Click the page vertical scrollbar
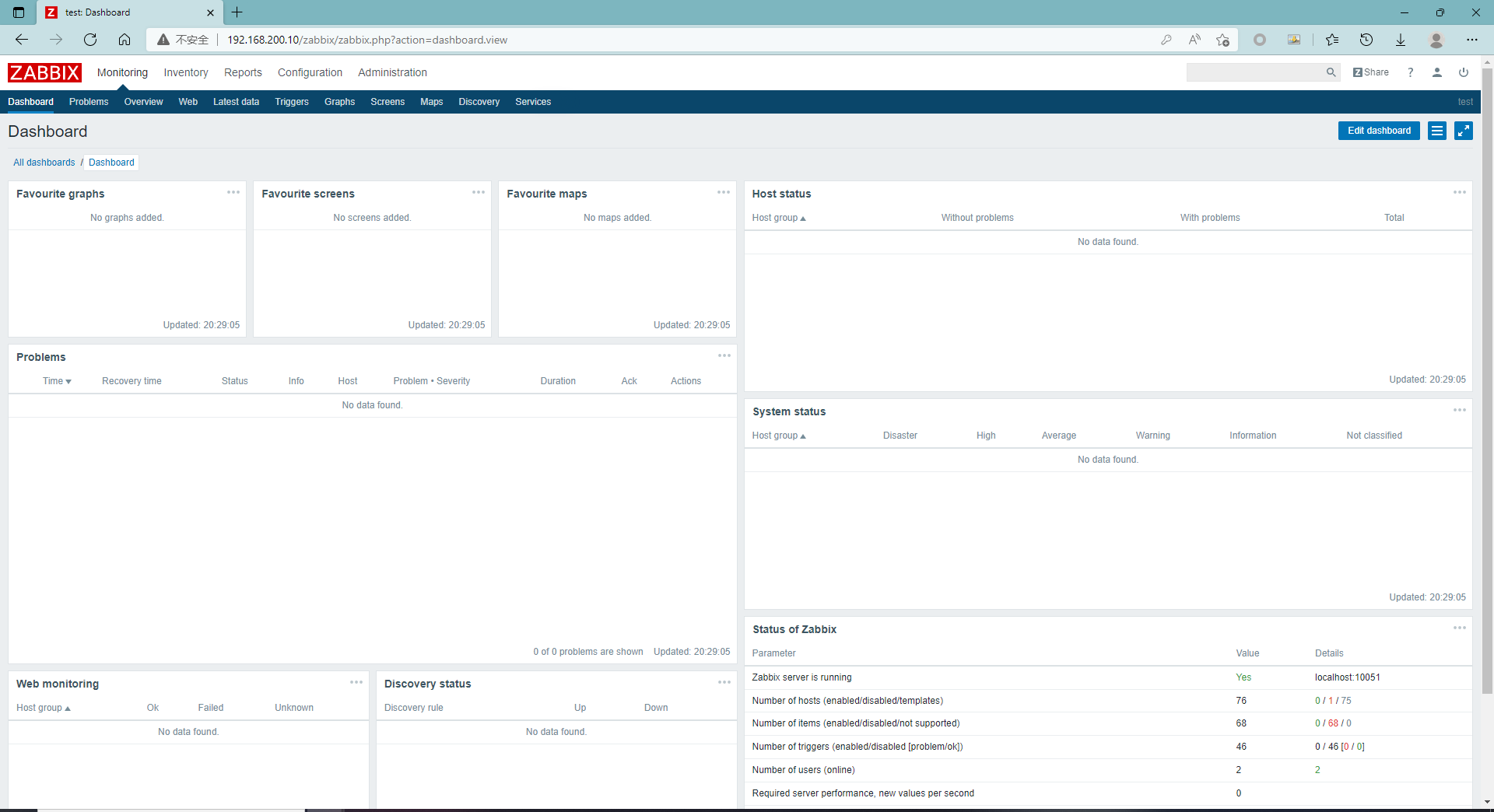The width and height of the screenshot is (1494, 812). [1487, 381]
